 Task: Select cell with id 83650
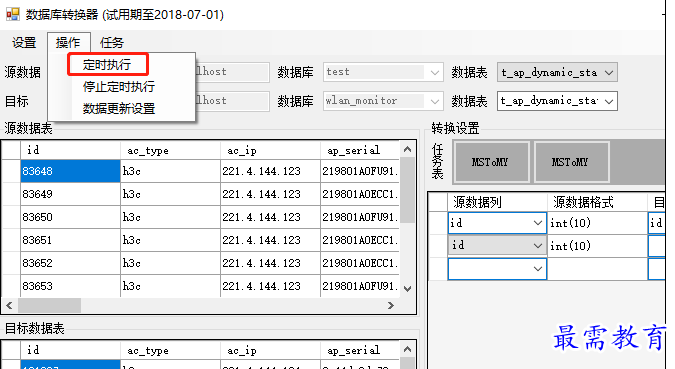tap(70, 217)
